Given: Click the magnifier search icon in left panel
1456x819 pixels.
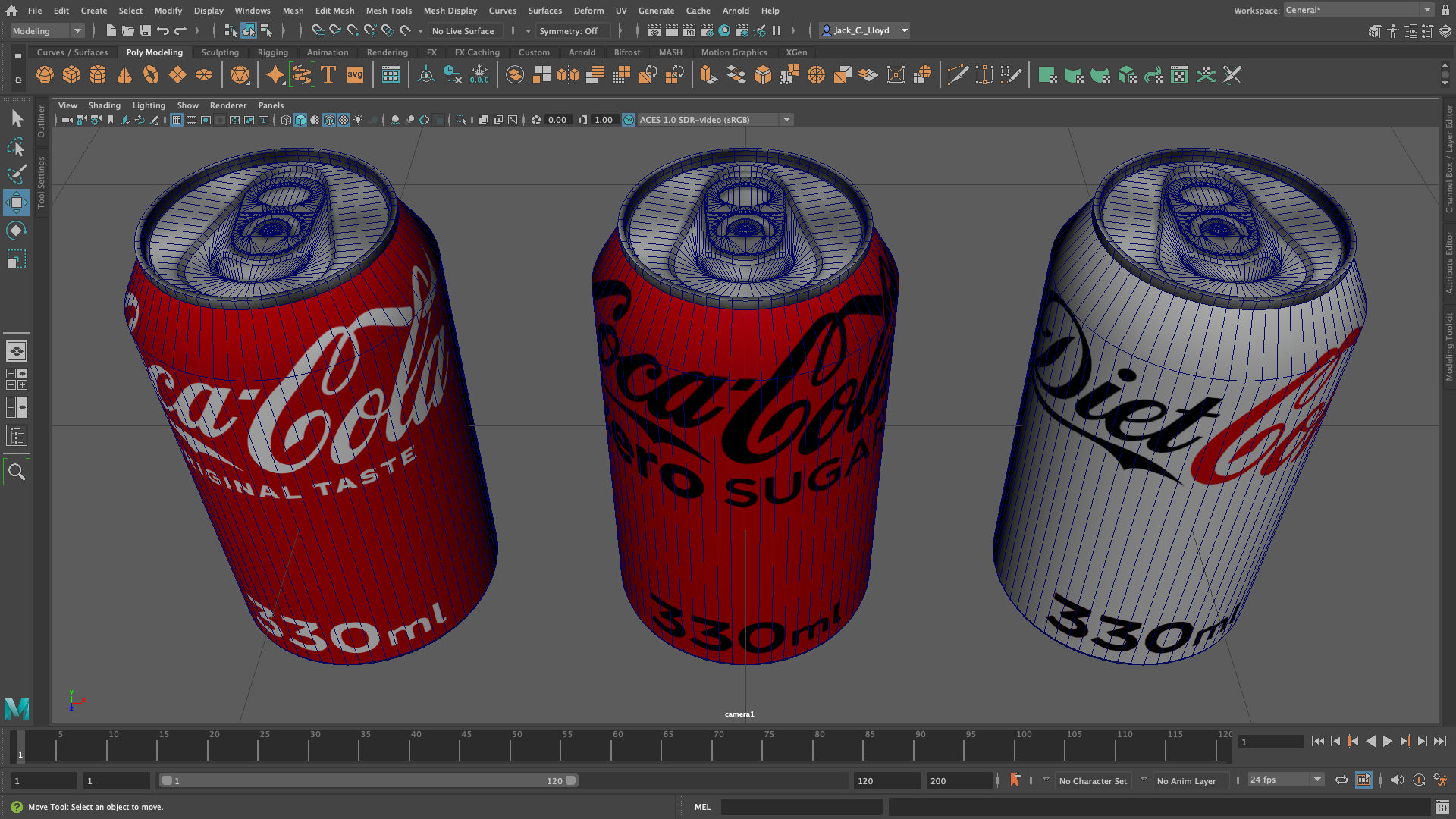Looking at the screenshot, I should [x=17, y=472].
